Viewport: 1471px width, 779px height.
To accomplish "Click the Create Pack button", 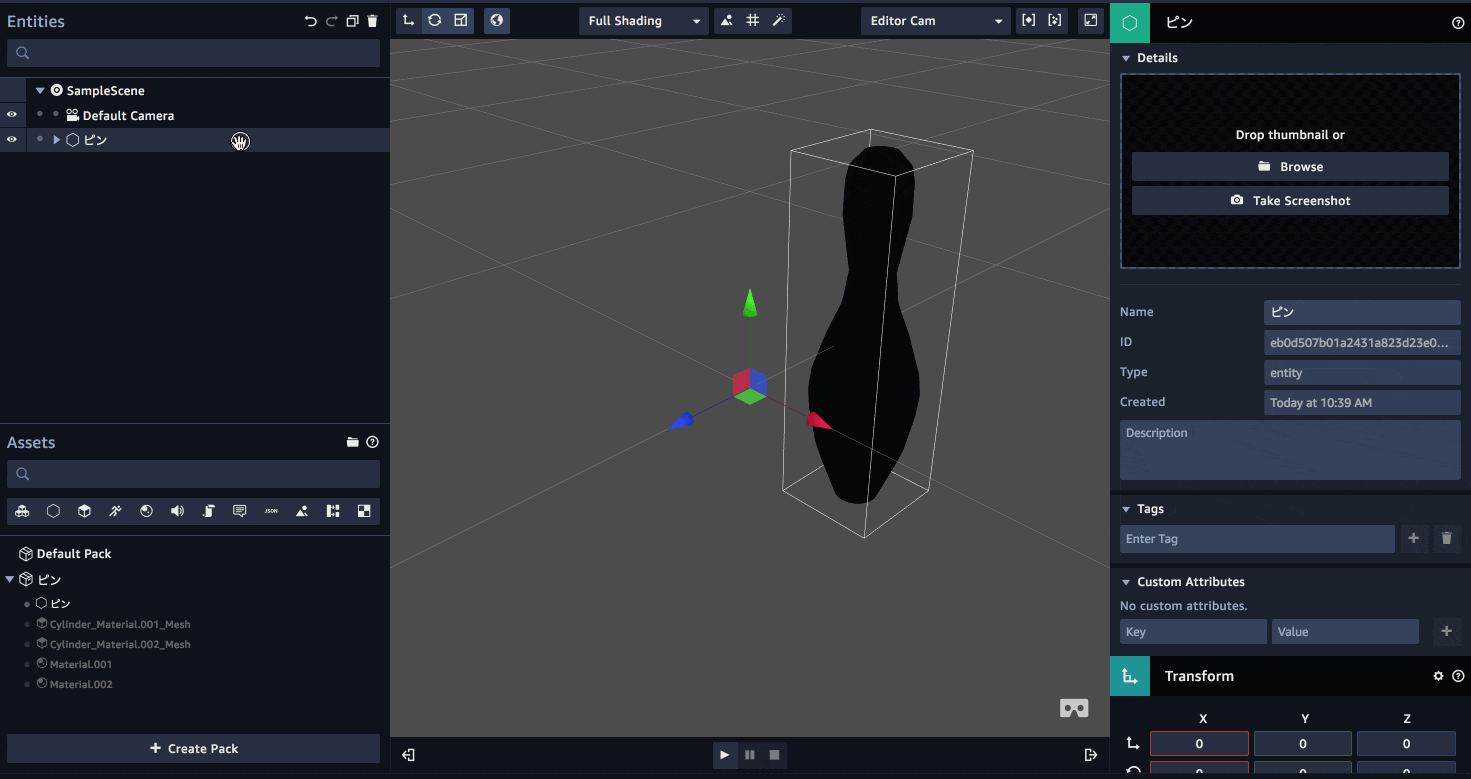I will point(193,748).
